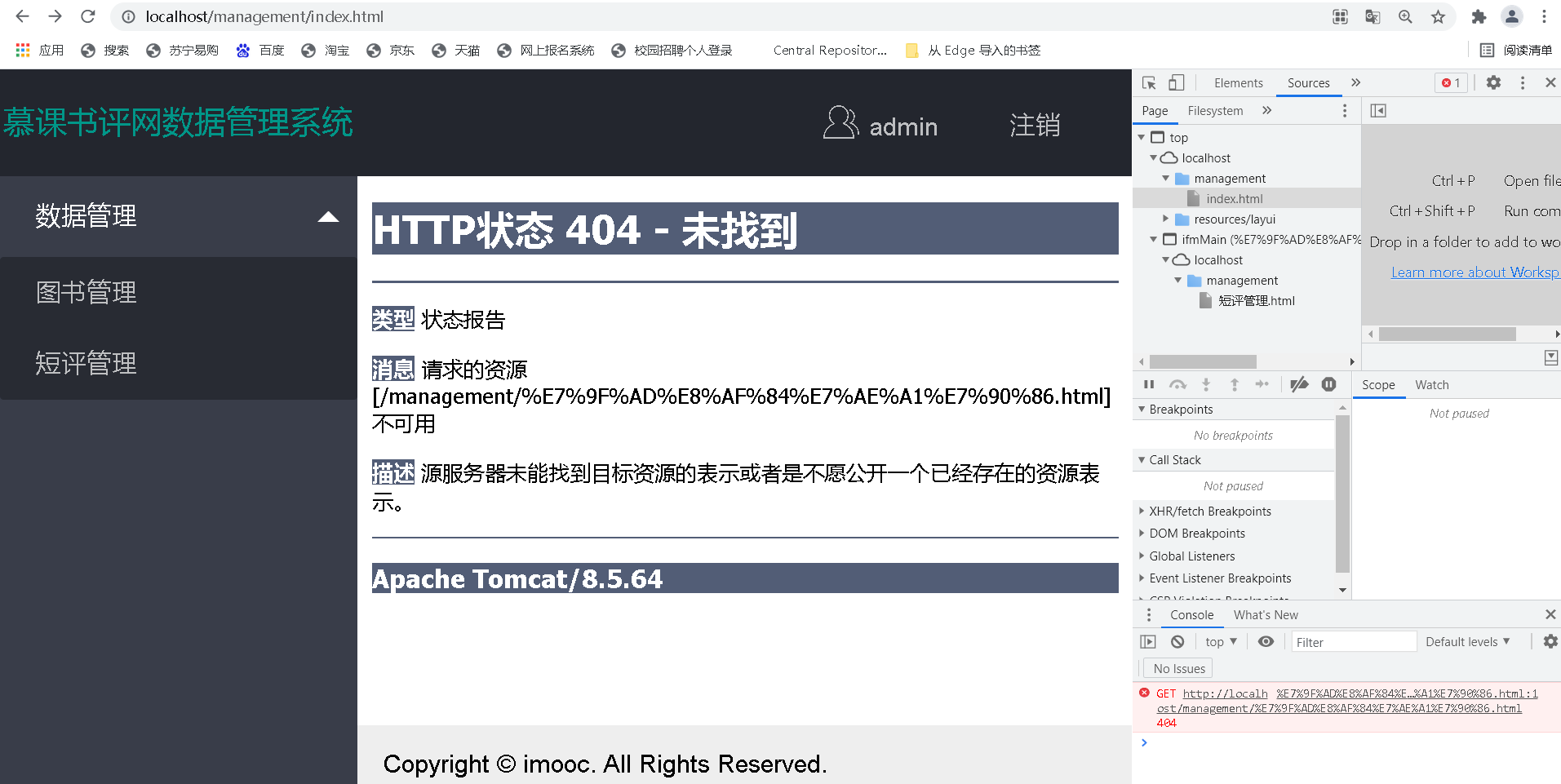Clear the console with the block icon

[1177, 641]
